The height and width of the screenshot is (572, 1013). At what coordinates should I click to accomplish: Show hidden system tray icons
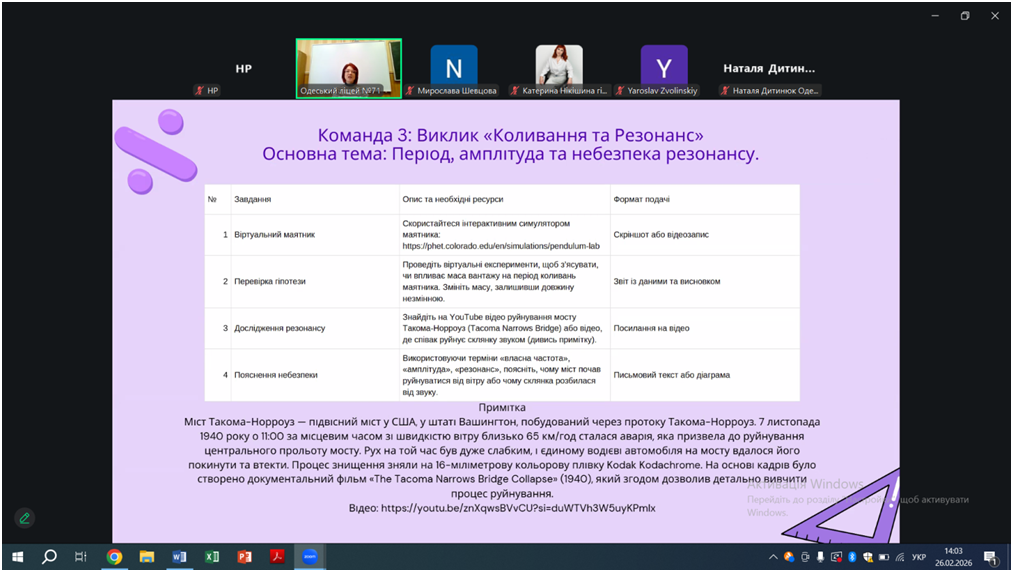(x=773, y=557)
